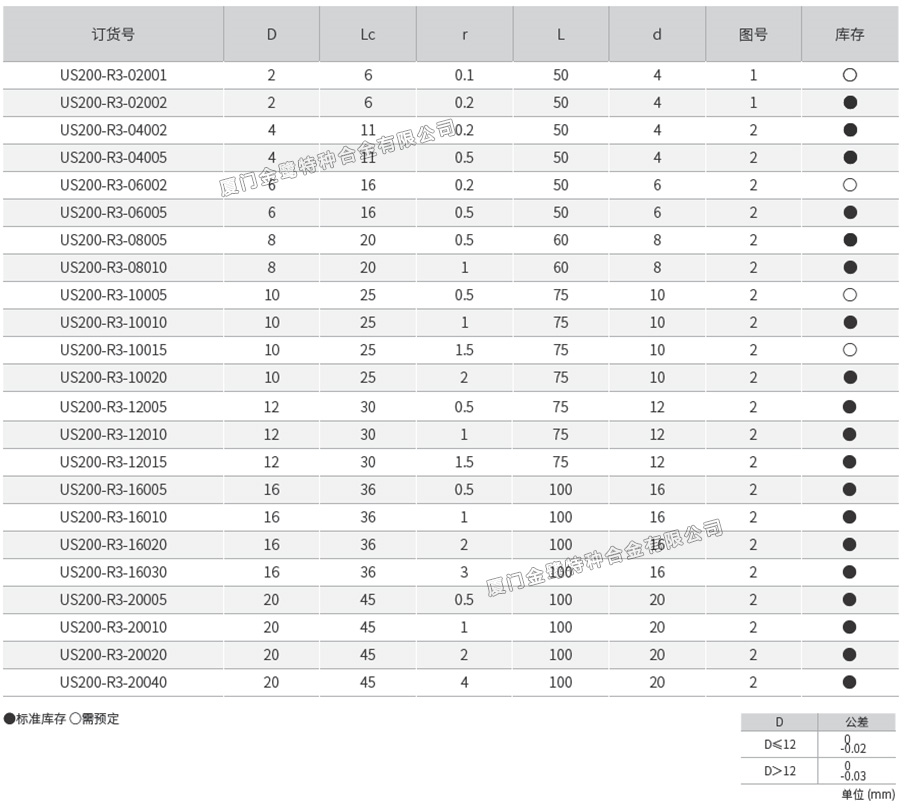Image resolution: width=904 pixels, height=808 pixels.
Task: Click the stock dot on row US200-R3-16030
Action: (850, 572)
